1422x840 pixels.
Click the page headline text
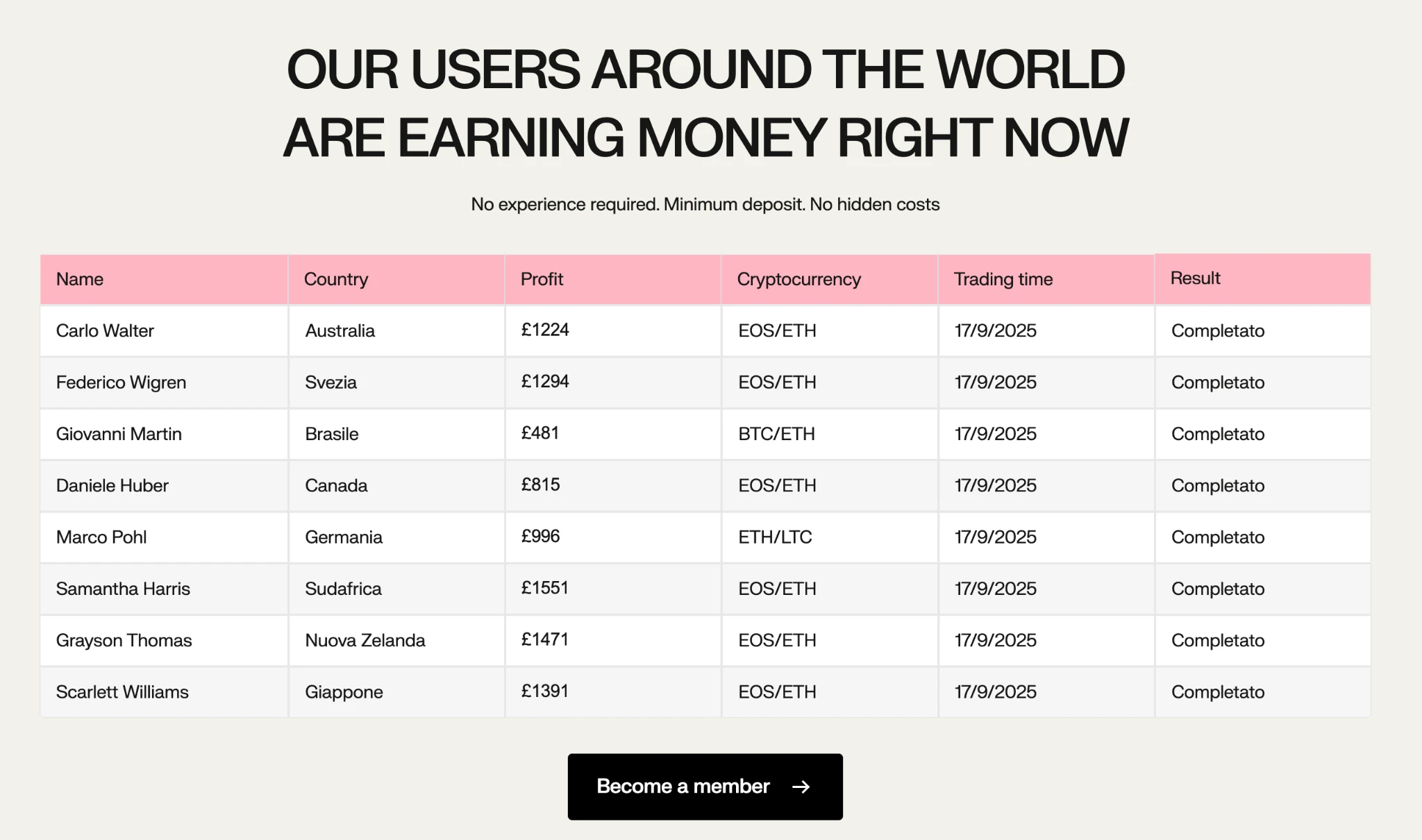705,103
